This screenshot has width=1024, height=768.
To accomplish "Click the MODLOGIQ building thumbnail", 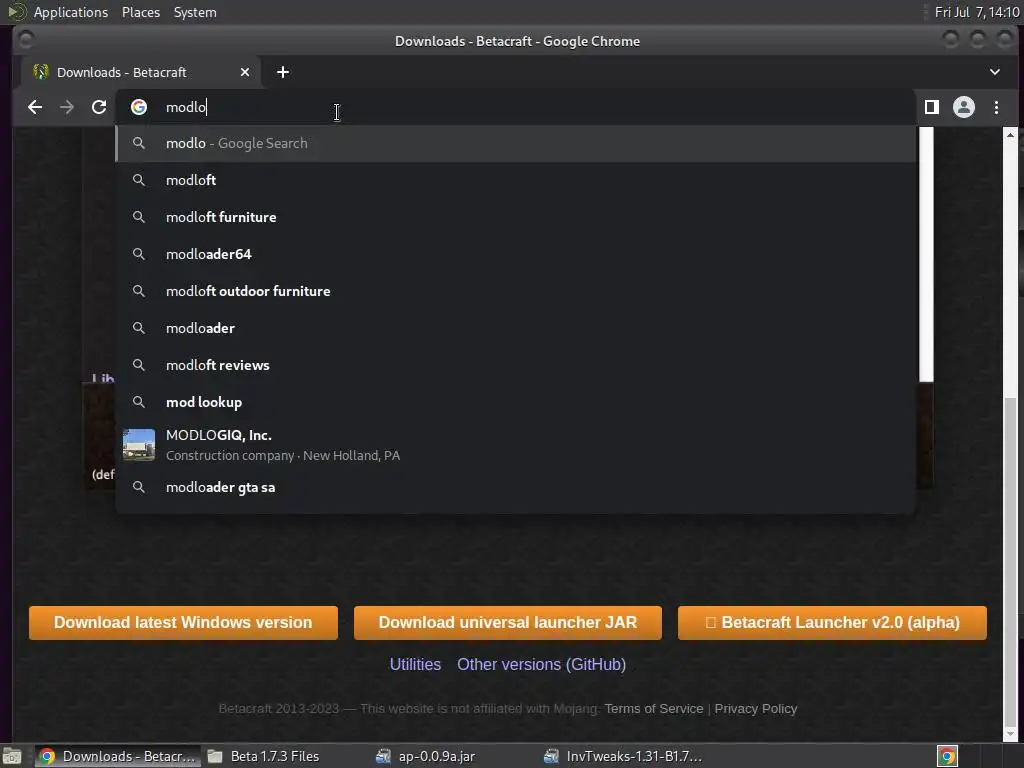I will pyautogui.click(x=139, y=445).
